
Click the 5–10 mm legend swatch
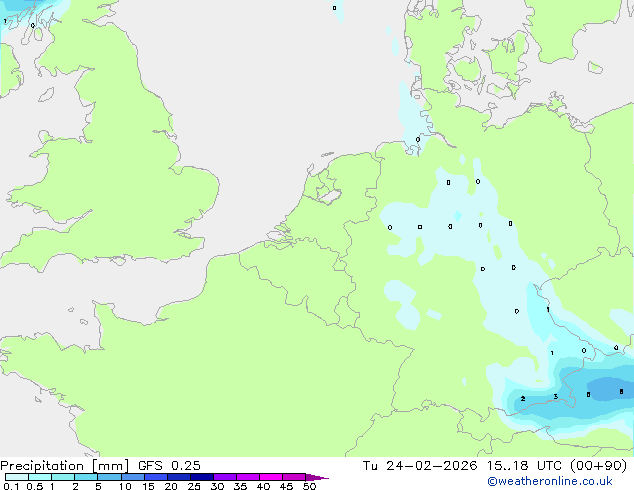click(x=109, y=477)
